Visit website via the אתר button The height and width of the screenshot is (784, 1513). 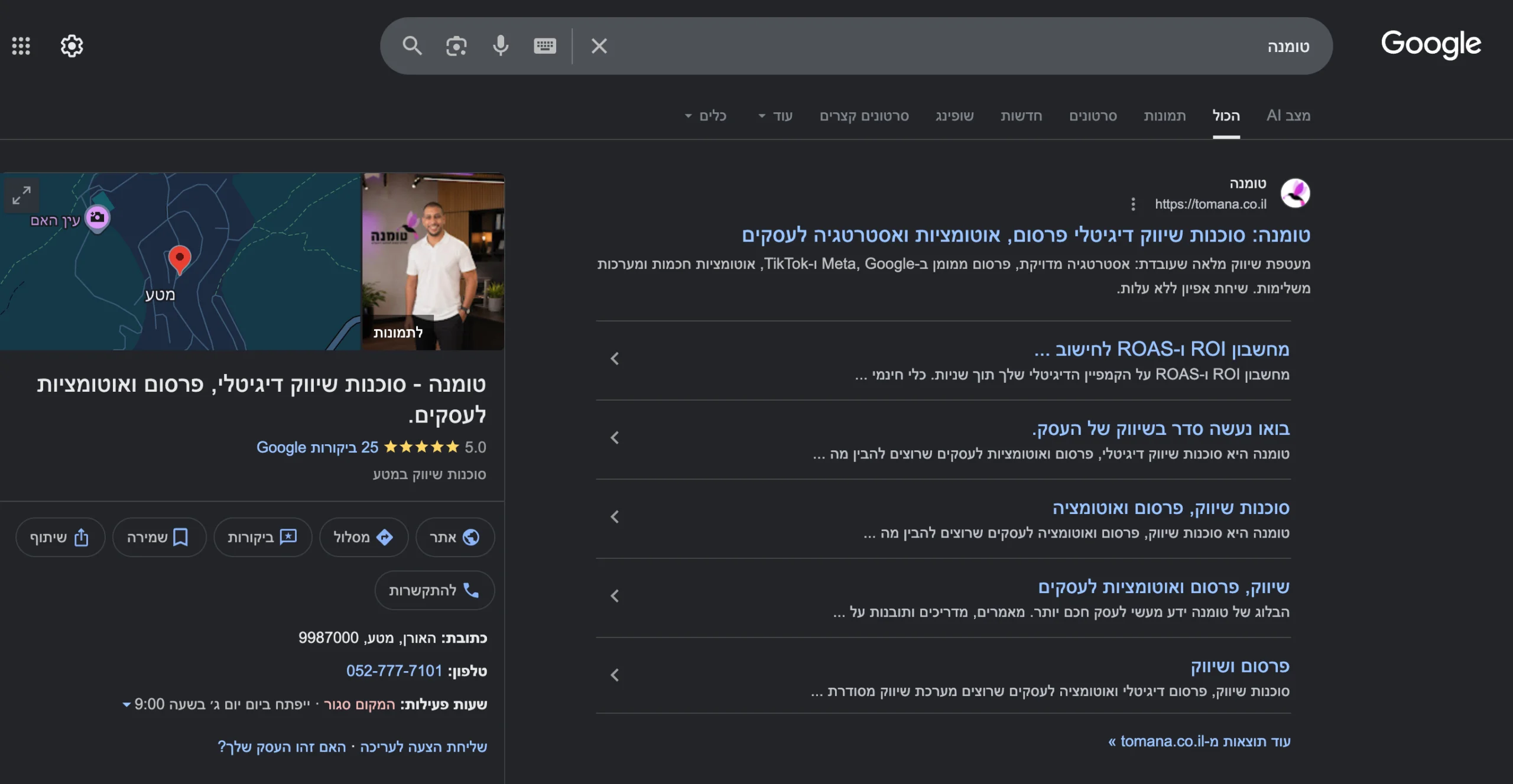point(455,537)
